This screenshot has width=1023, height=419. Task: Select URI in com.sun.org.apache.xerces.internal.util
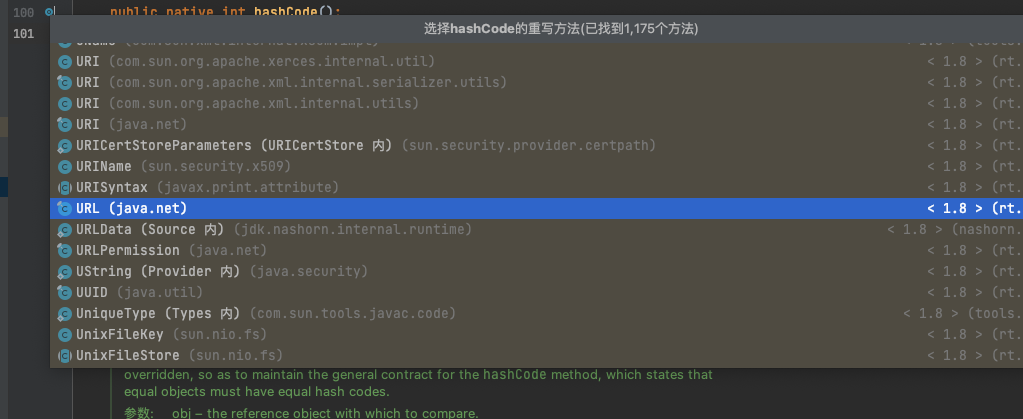pos(536,62)
